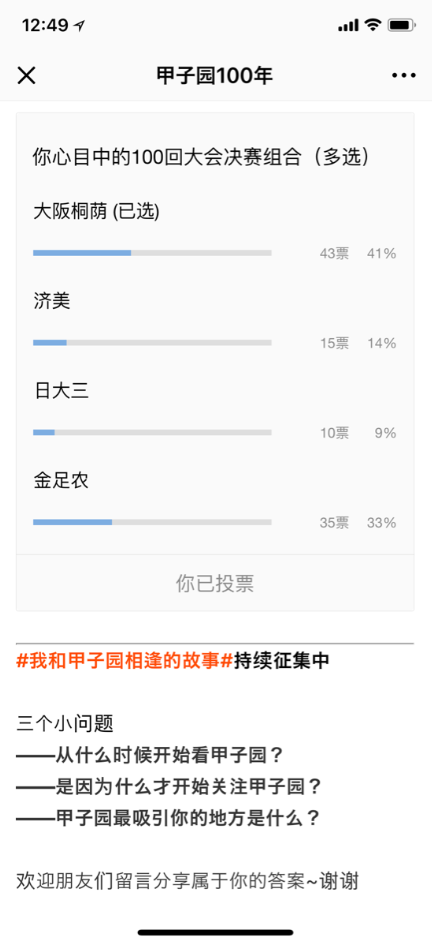432x942 pixels.
Task: Open the three-dot more options menu
Action: (x=403, y=75)
